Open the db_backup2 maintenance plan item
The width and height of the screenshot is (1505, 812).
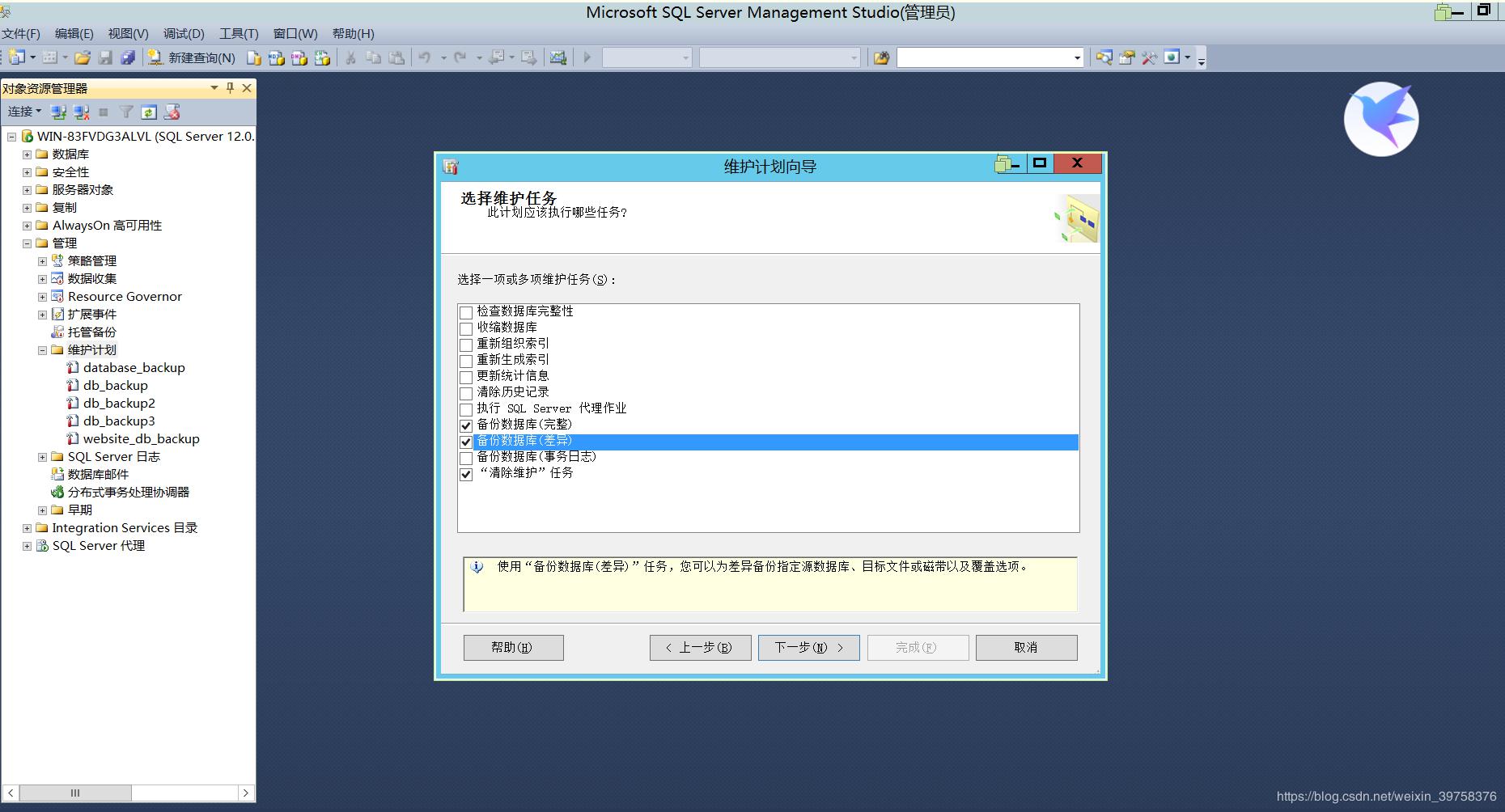pos(118,403)
